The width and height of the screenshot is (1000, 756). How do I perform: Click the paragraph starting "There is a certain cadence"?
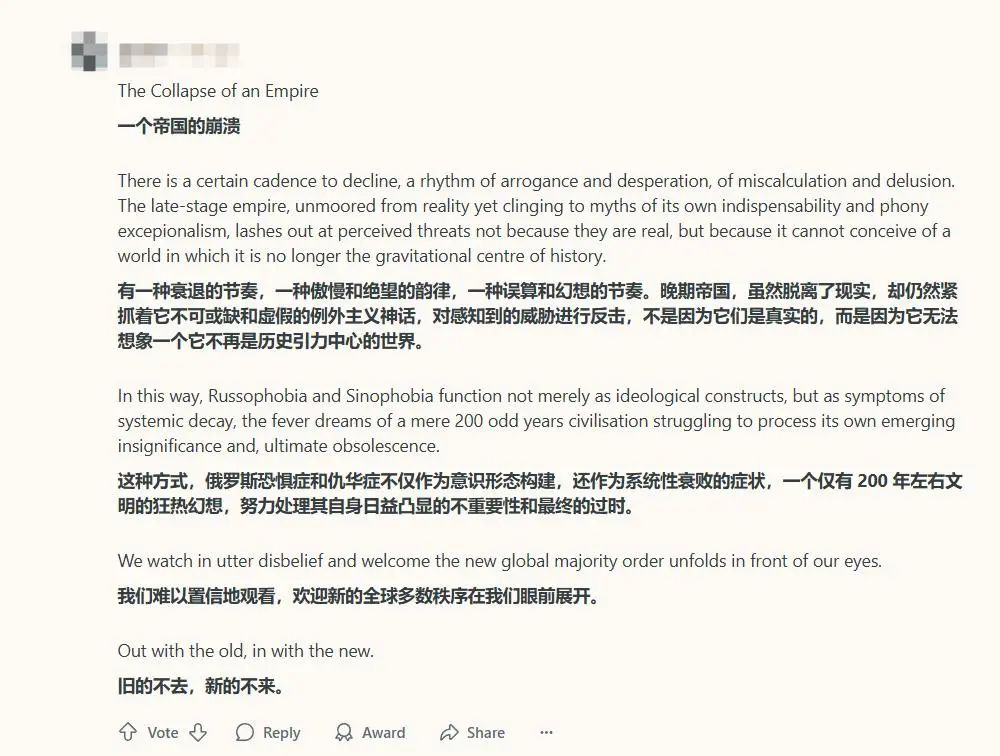[536, 218]
